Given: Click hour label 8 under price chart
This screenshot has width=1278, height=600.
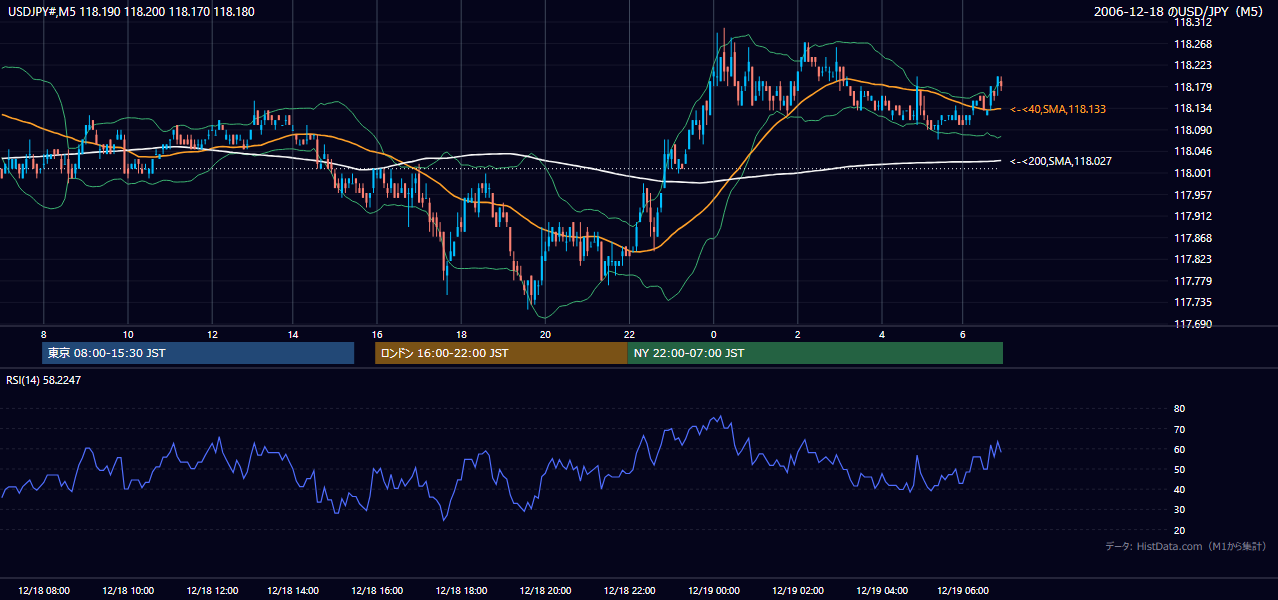Looking at the screenshot, I should coord(44,334).
